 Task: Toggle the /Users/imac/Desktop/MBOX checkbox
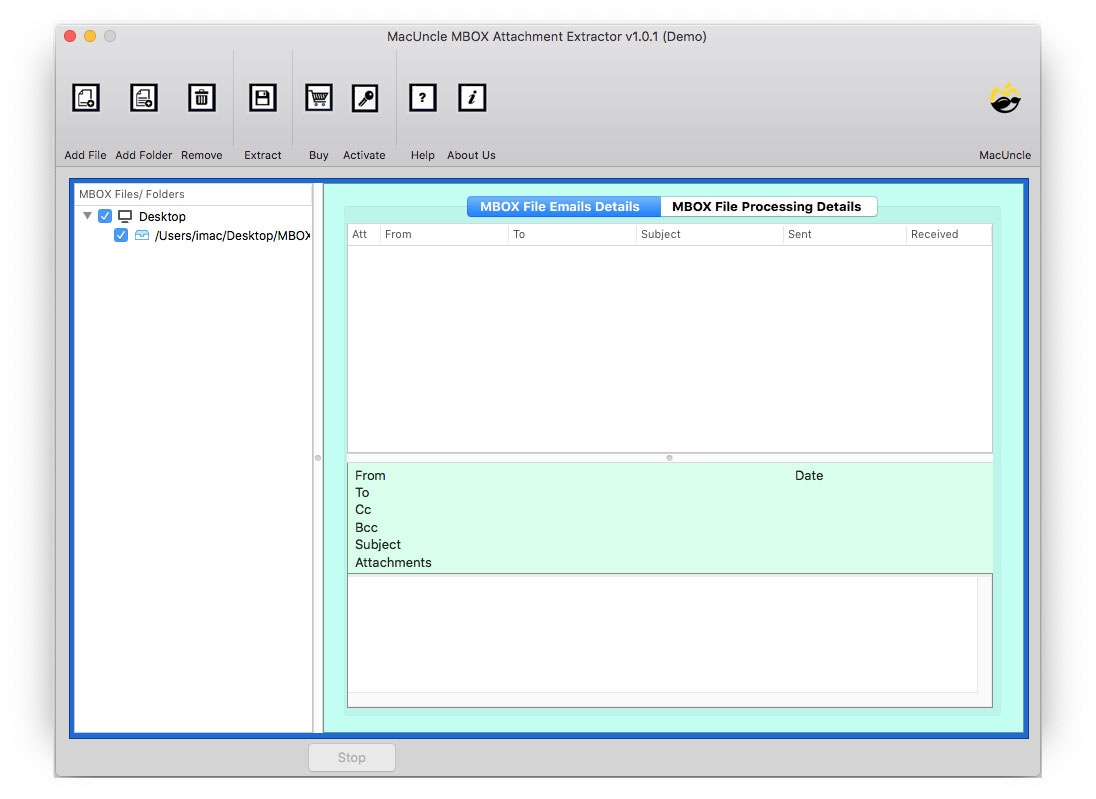click(x=121, y=235)
